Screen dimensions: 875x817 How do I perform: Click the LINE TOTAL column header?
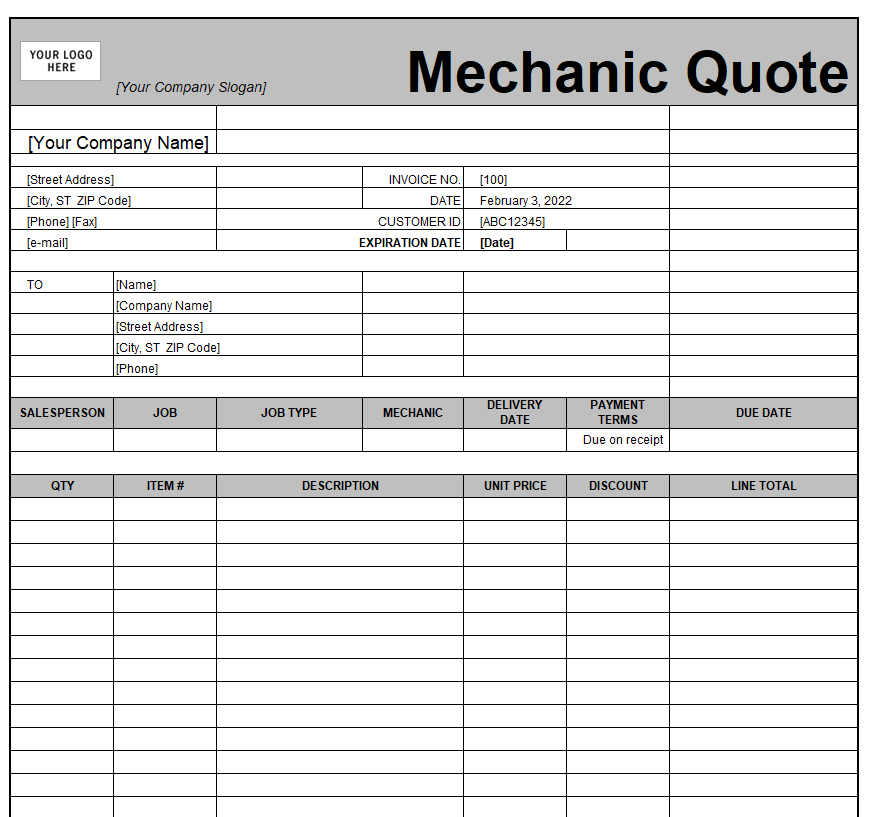coord(763,486)
